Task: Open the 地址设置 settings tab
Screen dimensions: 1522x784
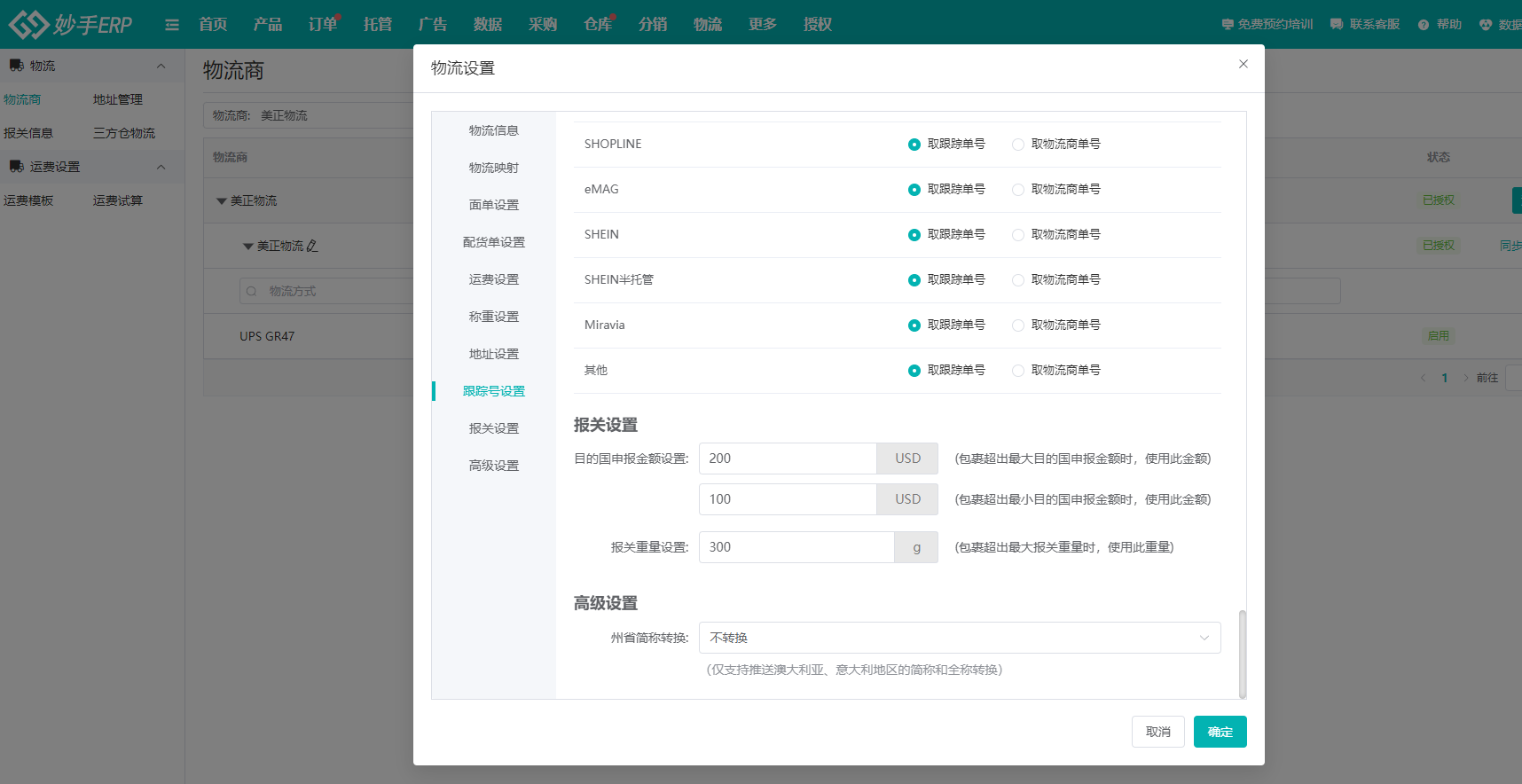Action: coord(494,354)
